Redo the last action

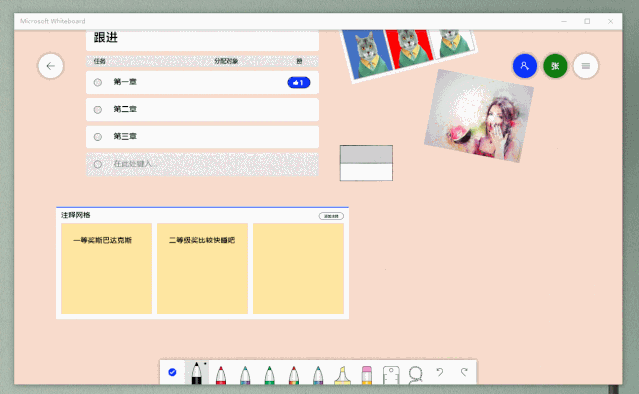click(x=464, y=372)
